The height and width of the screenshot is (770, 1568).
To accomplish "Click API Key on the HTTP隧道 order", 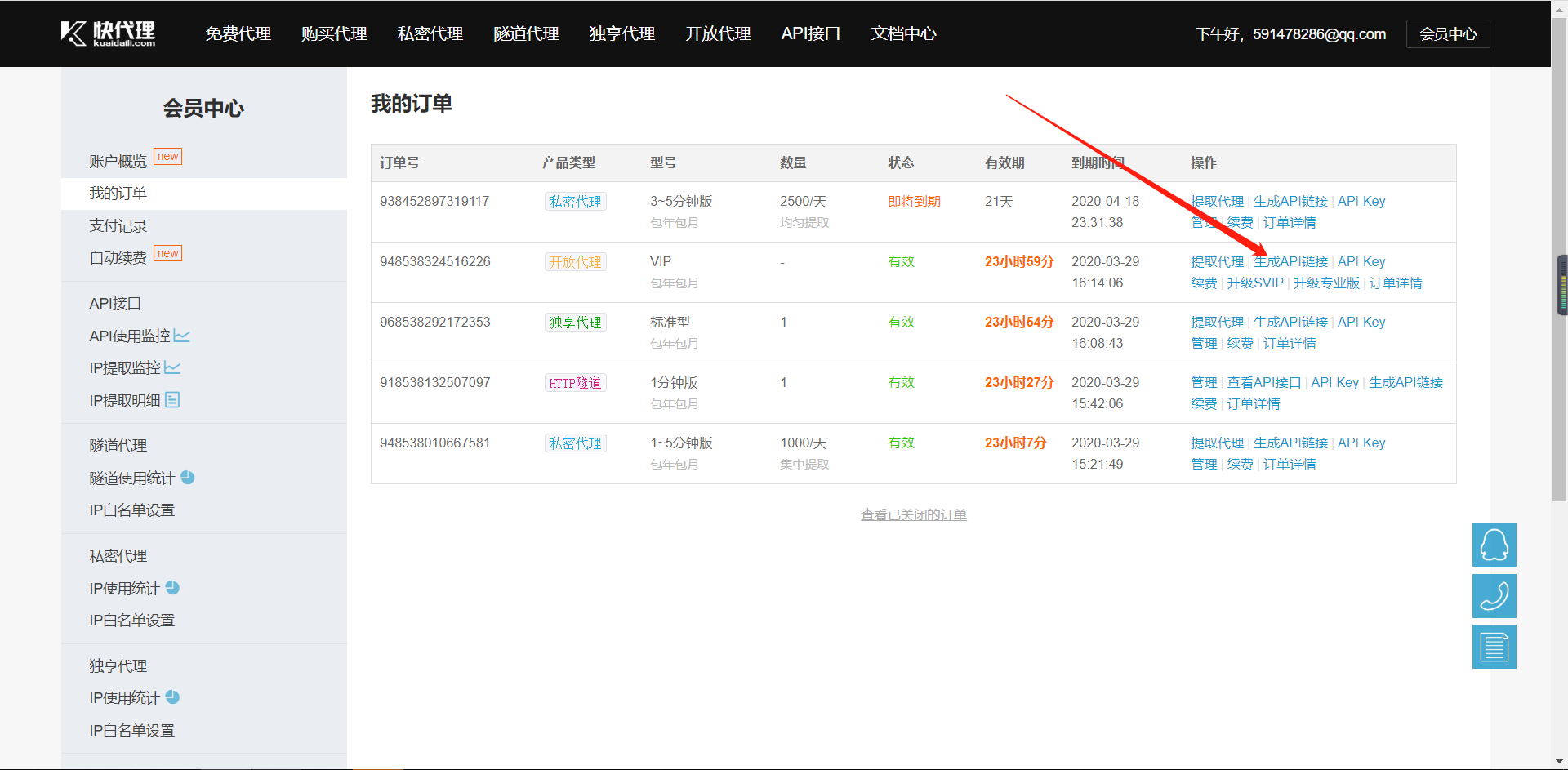I will pyautogui.click(x=1334, y=381).
